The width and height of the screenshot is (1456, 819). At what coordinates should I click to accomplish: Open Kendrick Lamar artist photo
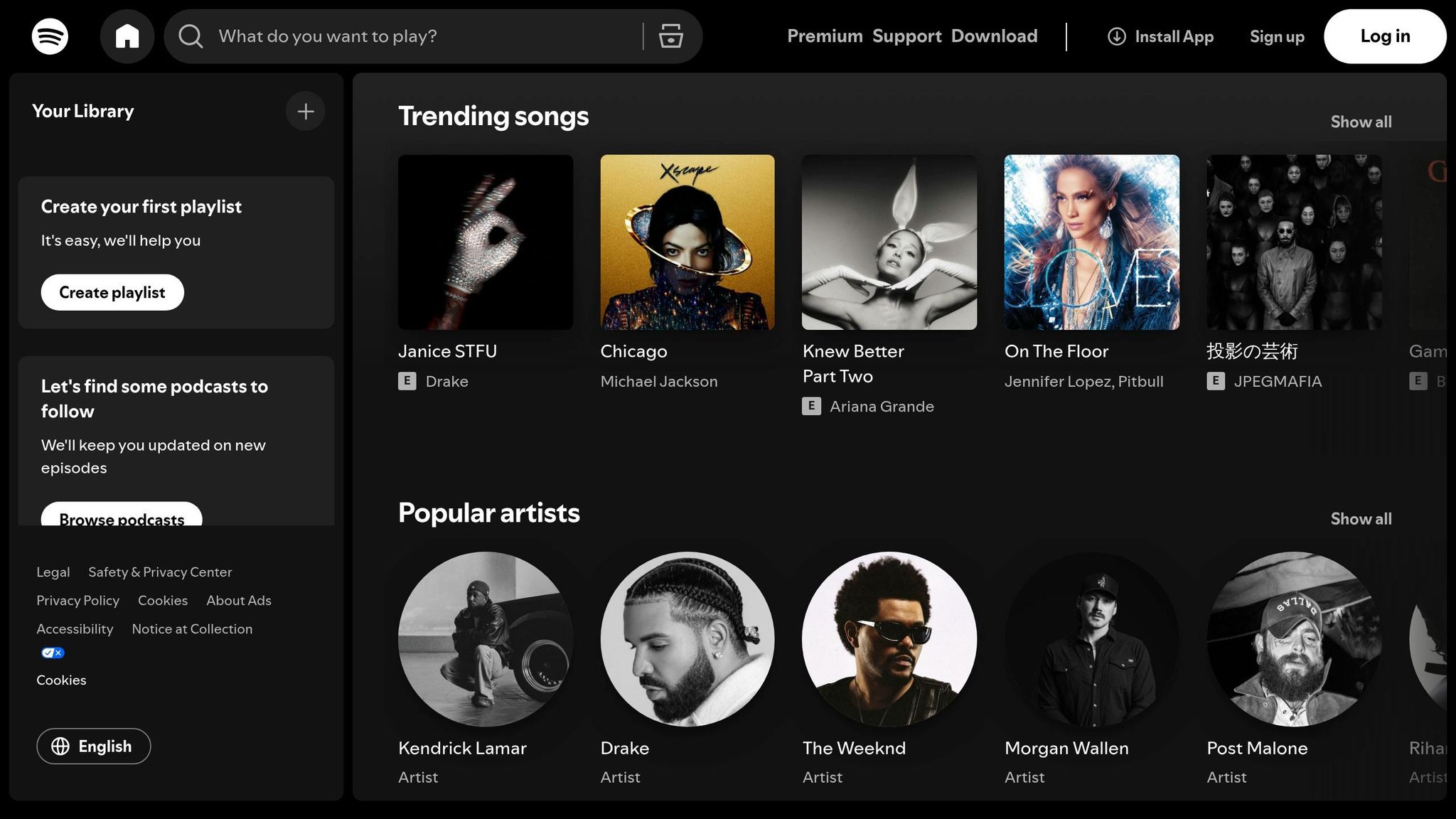point(486,639)
